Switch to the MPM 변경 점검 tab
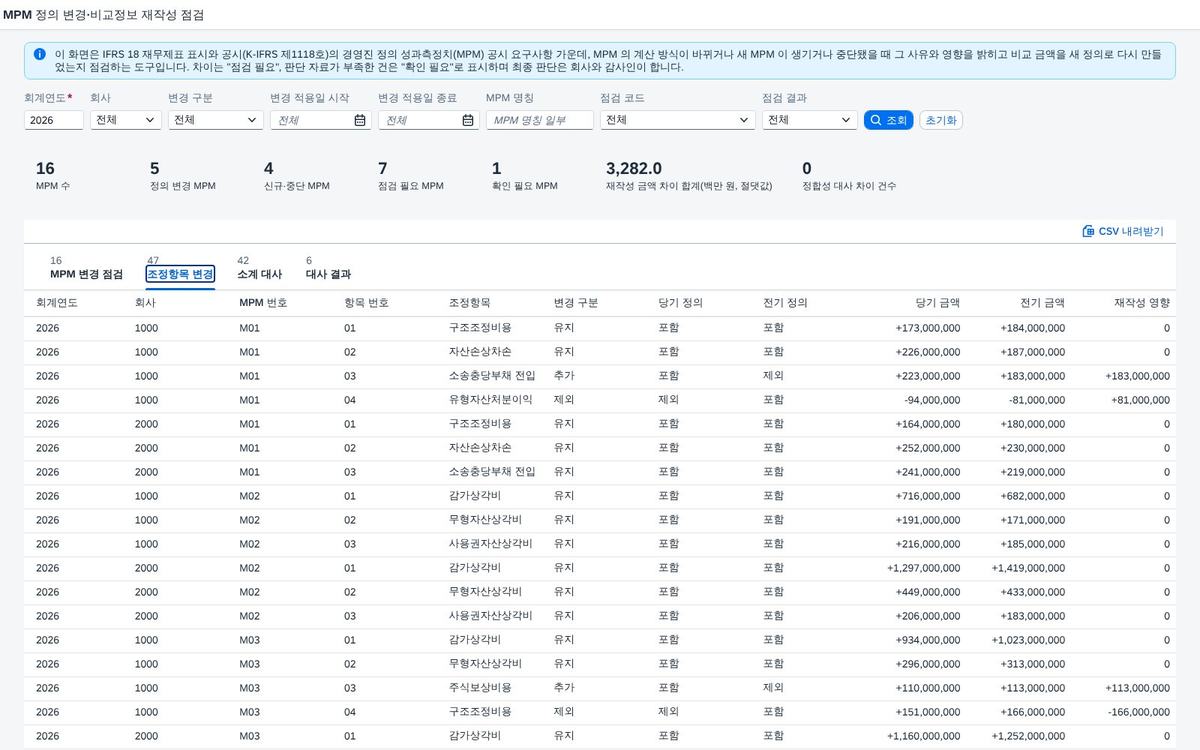The height and width of the screenshot is (750, 1200). 86,274
